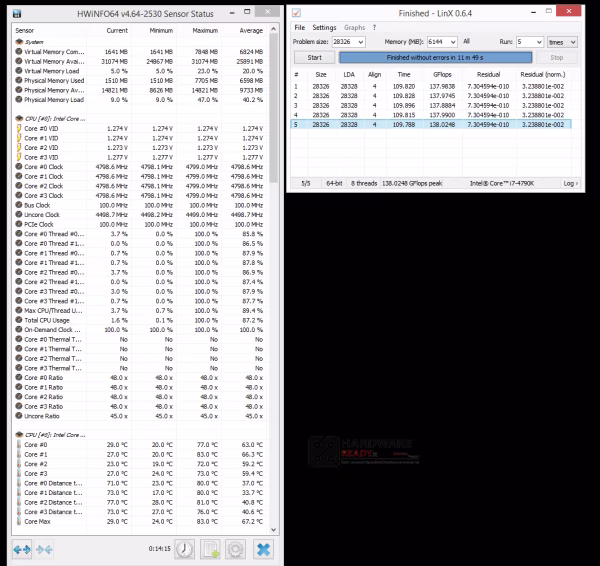Image resolution: width=600 pixels, height=566 pixels.
Task: Click the All memory link
Action: coord(466,41)
